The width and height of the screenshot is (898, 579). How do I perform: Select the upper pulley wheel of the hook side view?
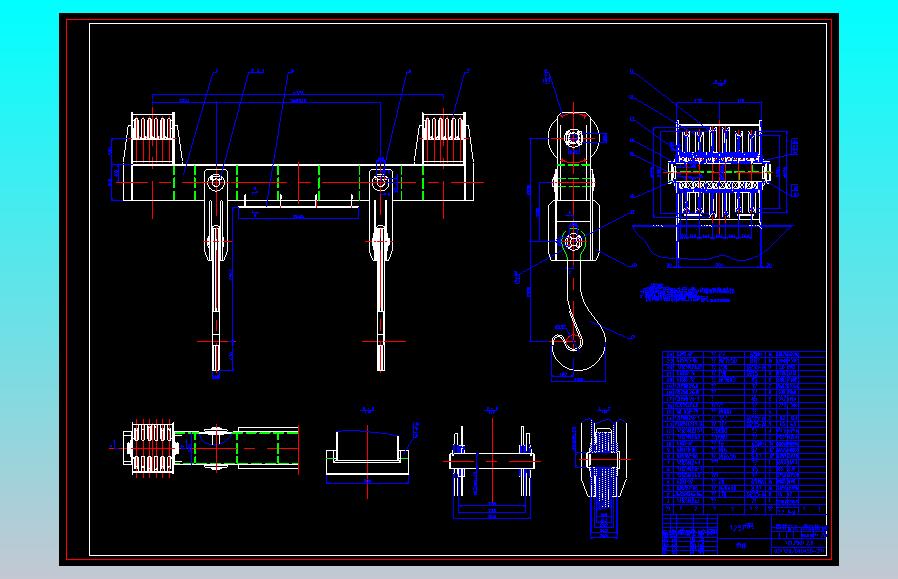(x=574, y=137)
